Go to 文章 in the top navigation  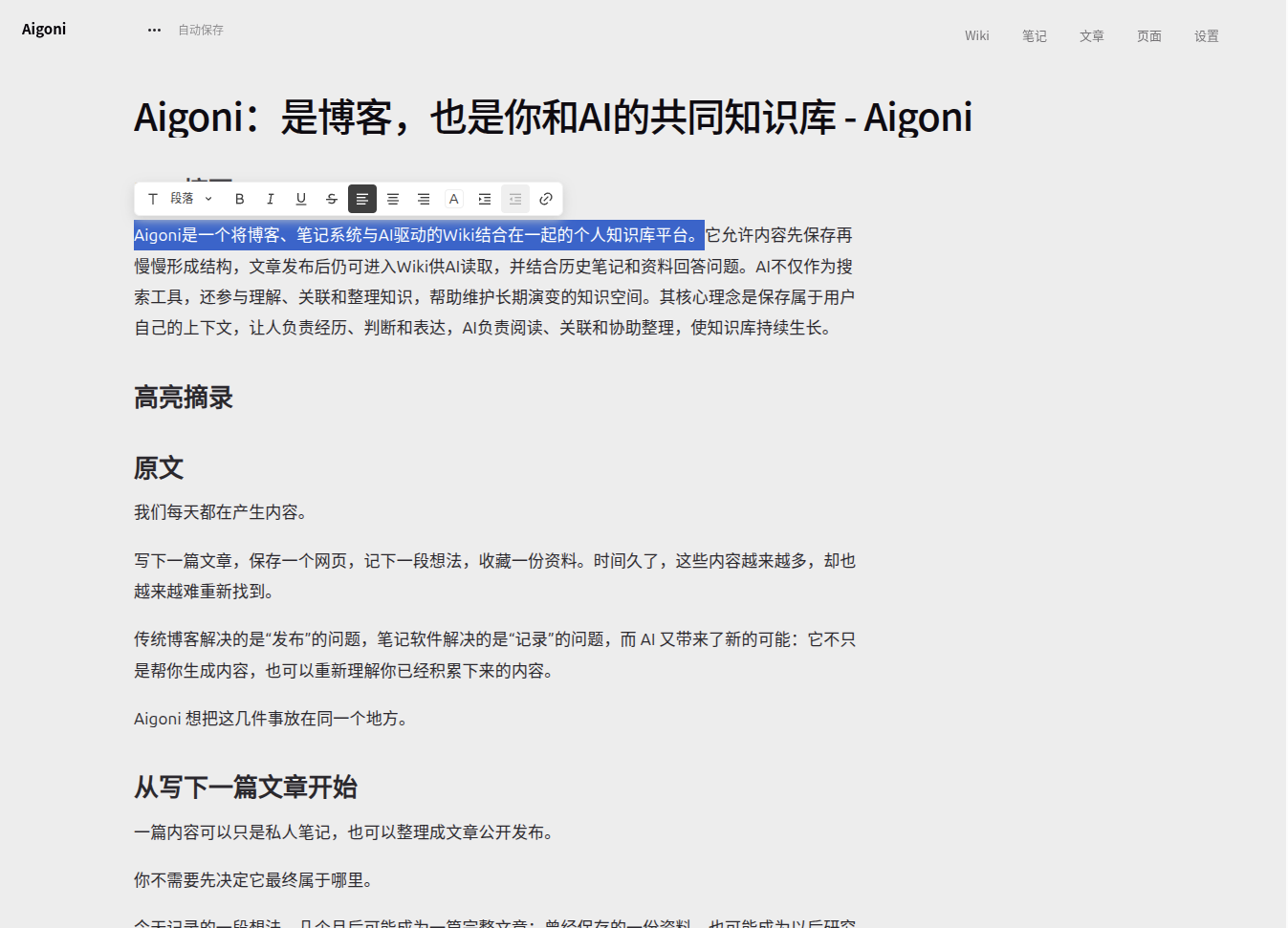coord(1092,36)
